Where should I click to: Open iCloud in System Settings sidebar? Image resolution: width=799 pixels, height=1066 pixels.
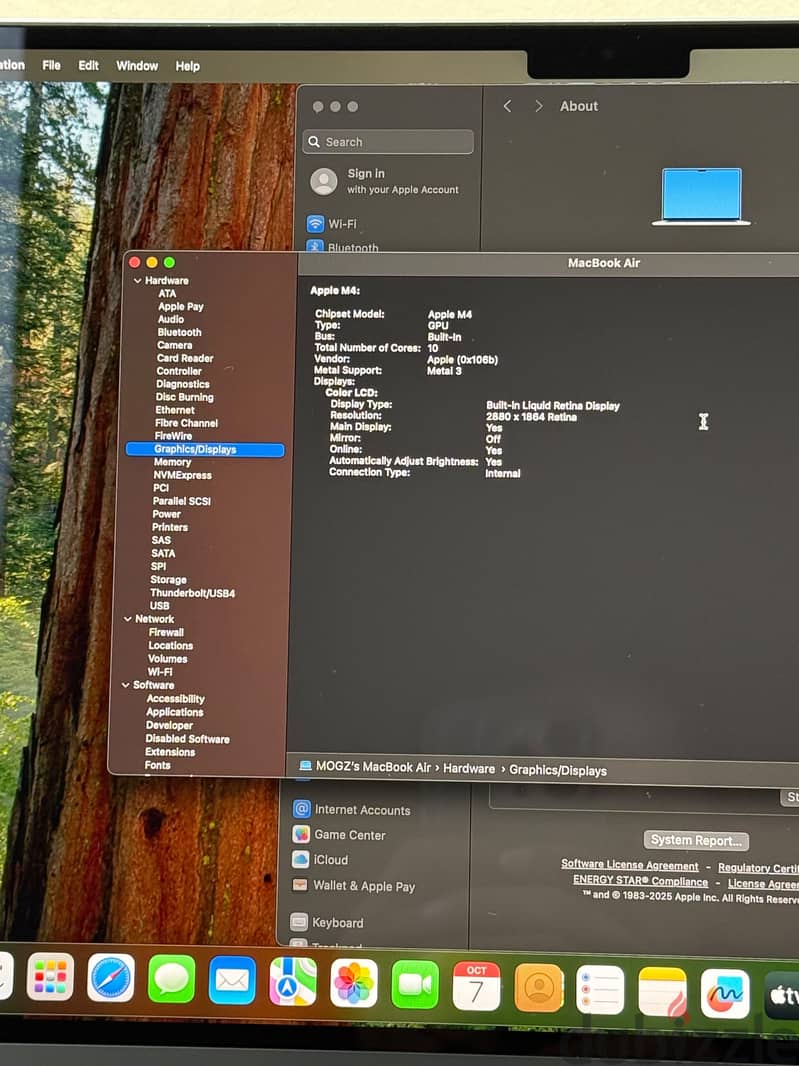320,859
